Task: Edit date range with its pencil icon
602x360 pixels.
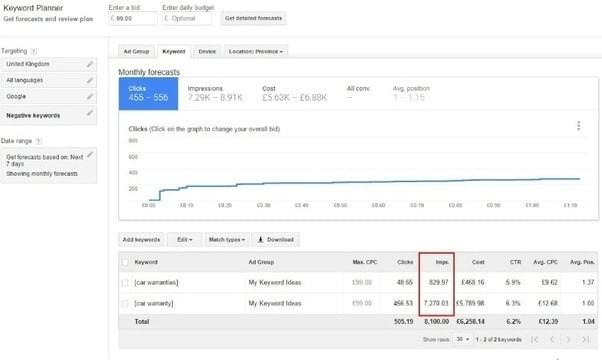Action: point(89,155)
